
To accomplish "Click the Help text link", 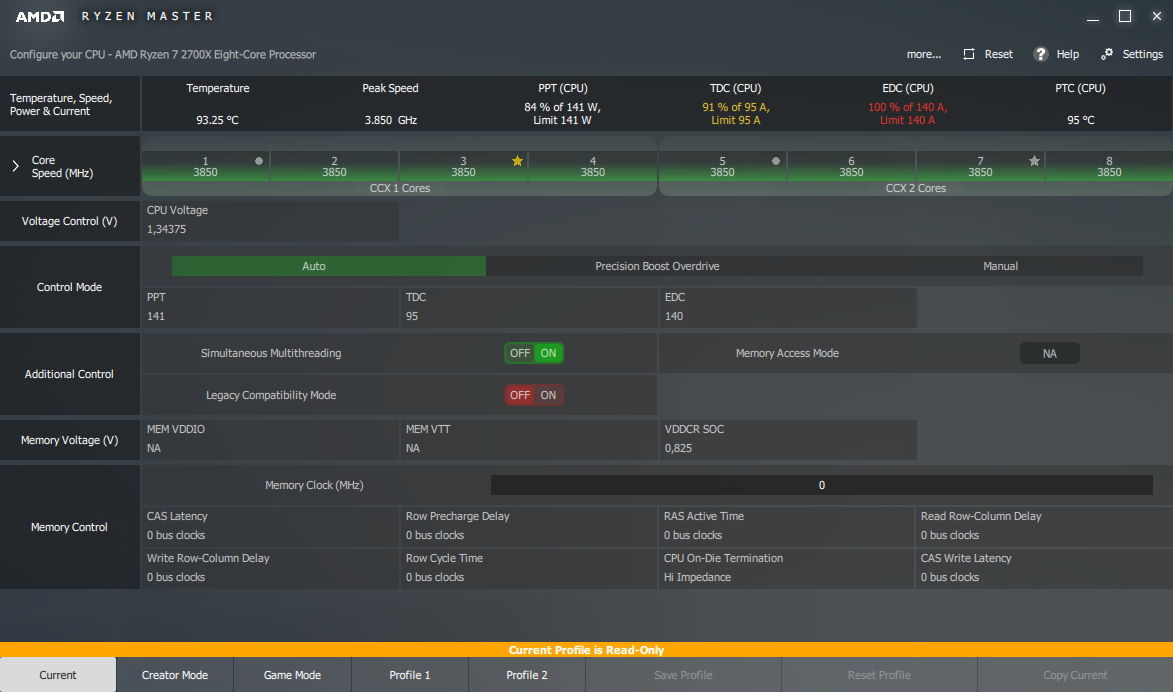I will tap(1068, 54).
